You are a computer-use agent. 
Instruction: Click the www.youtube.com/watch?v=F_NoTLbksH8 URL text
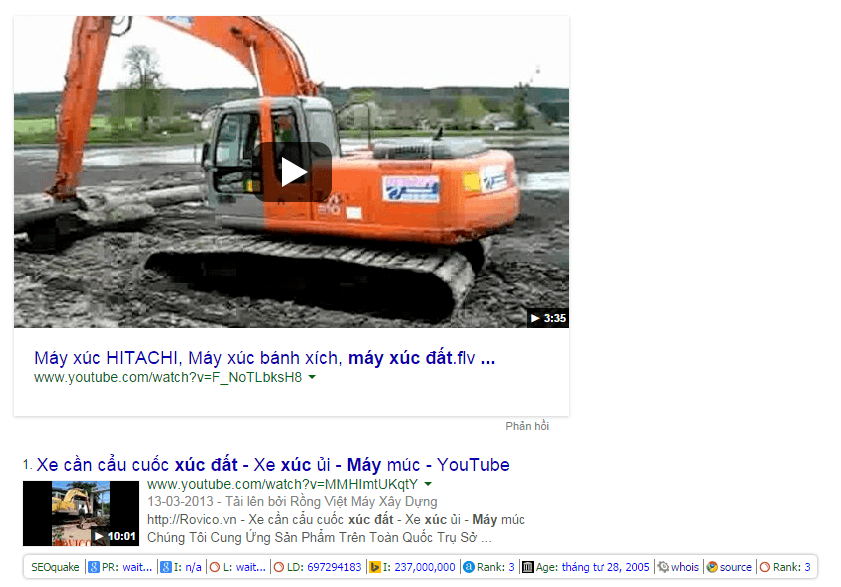point(168,377)
